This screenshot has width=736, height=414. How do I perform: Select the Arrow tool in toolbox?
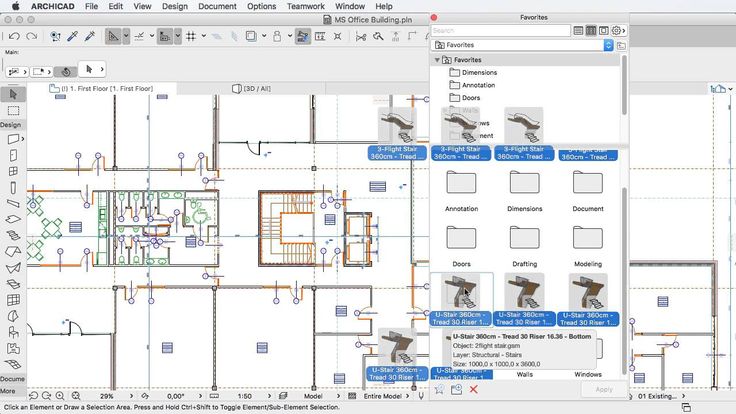pos(13,94)
